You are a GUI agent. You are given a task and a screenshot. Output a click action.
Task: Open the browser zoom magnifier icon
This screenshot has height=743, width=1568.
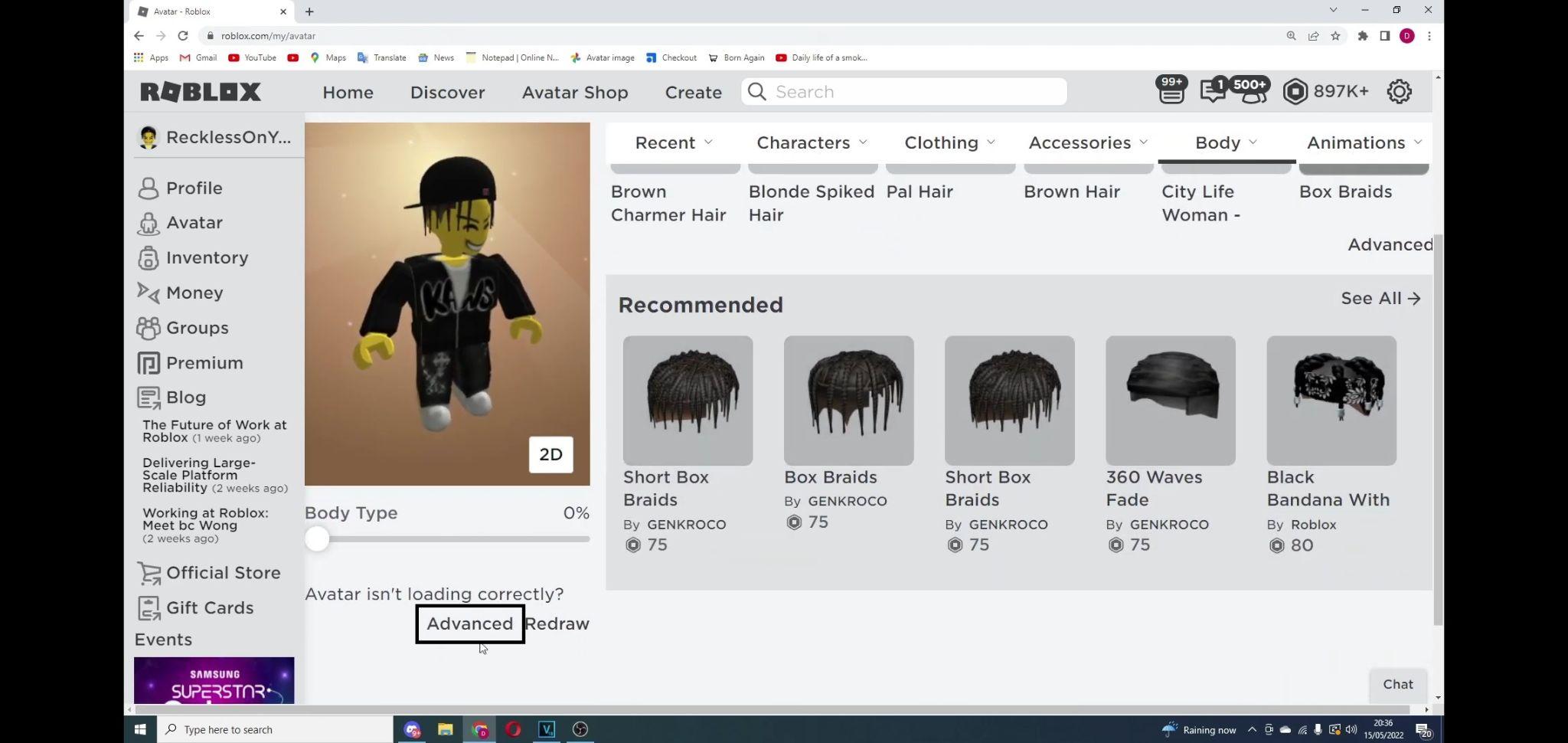pyautogui.click(x=1291, y=36)
